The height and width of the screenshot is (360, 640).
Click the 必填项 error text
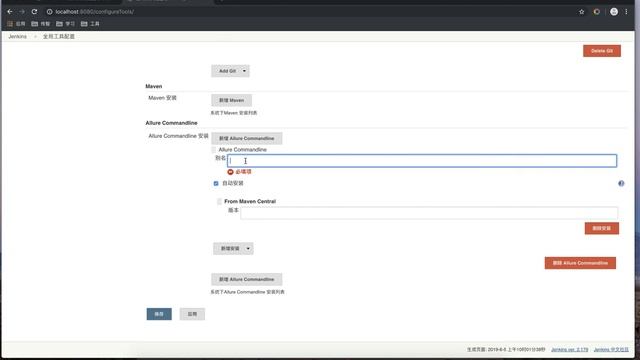click(x=243, y=172)
